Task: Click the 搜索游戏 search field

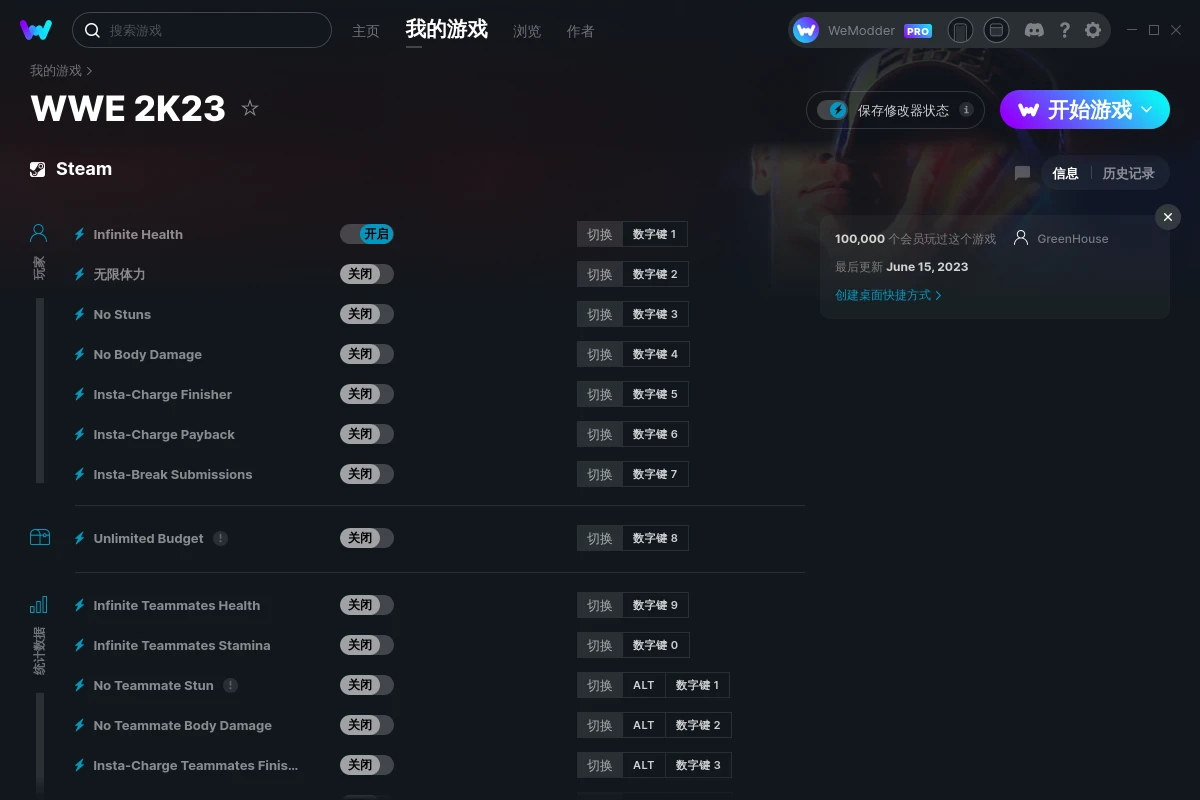Action: (x=202, y=30)
